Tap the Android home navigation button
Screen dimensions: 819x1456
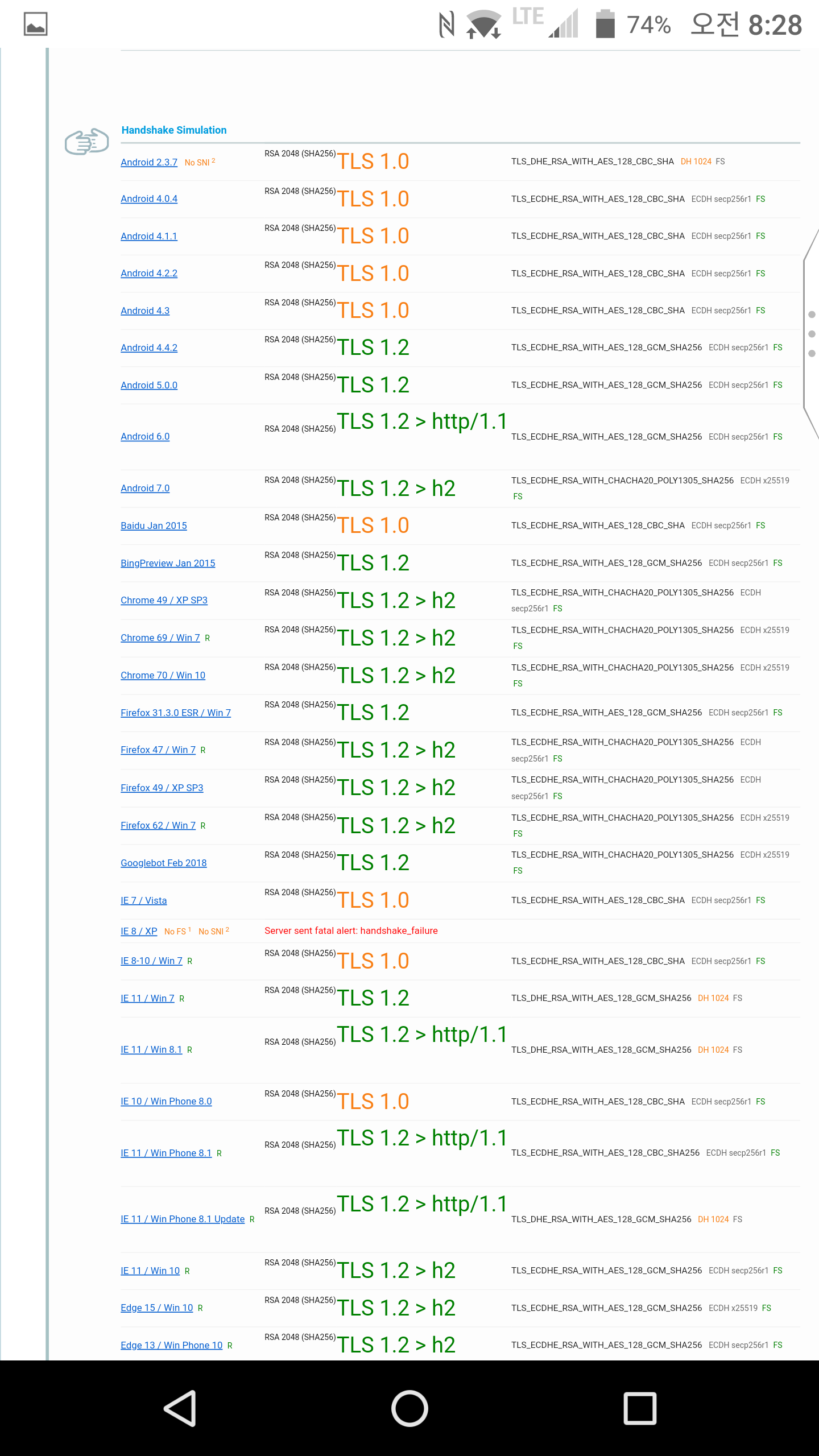tap(409, 1408)
